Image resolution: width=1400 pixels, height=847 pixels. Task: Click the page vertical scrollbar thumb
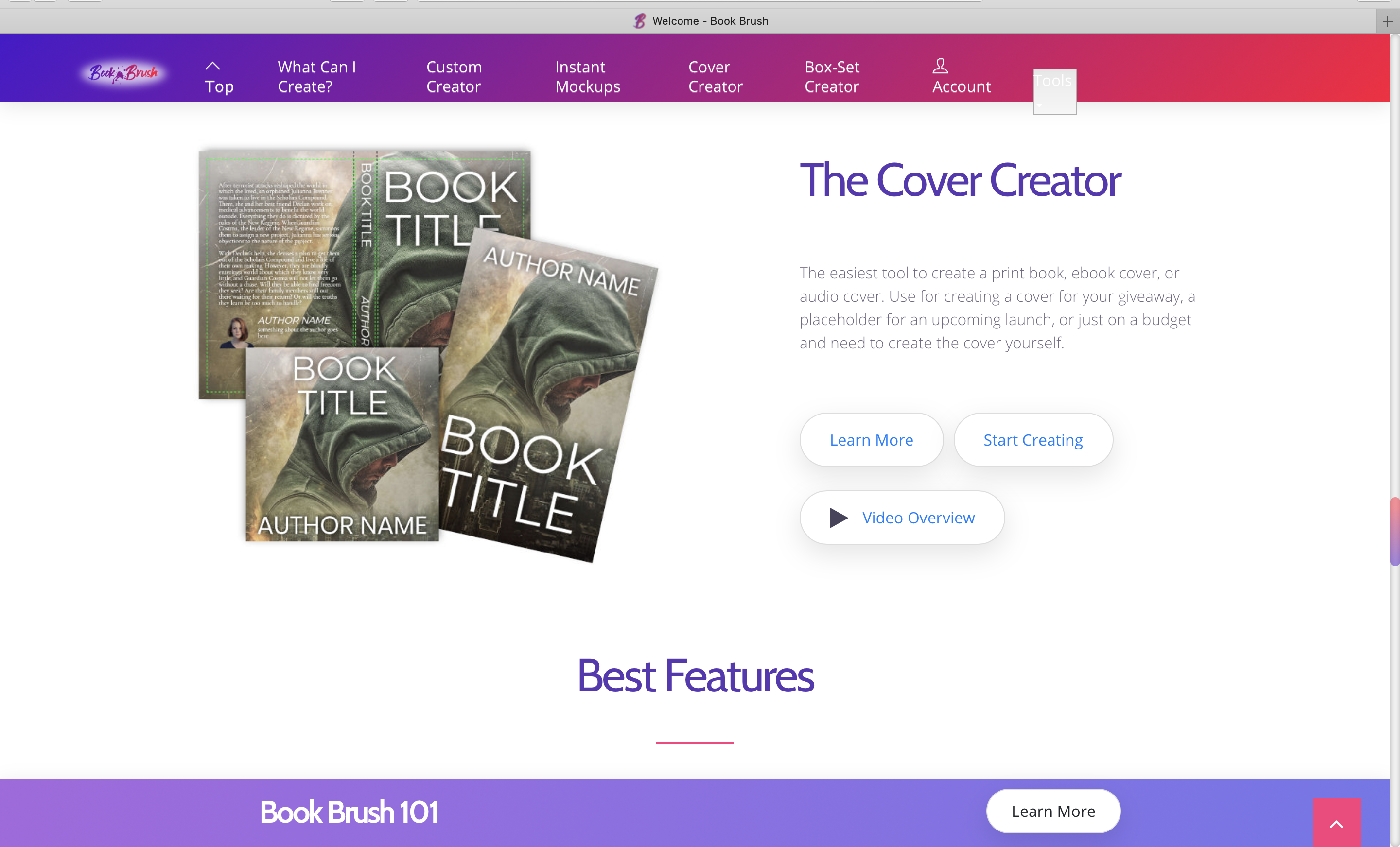(x=1394, y=531)
